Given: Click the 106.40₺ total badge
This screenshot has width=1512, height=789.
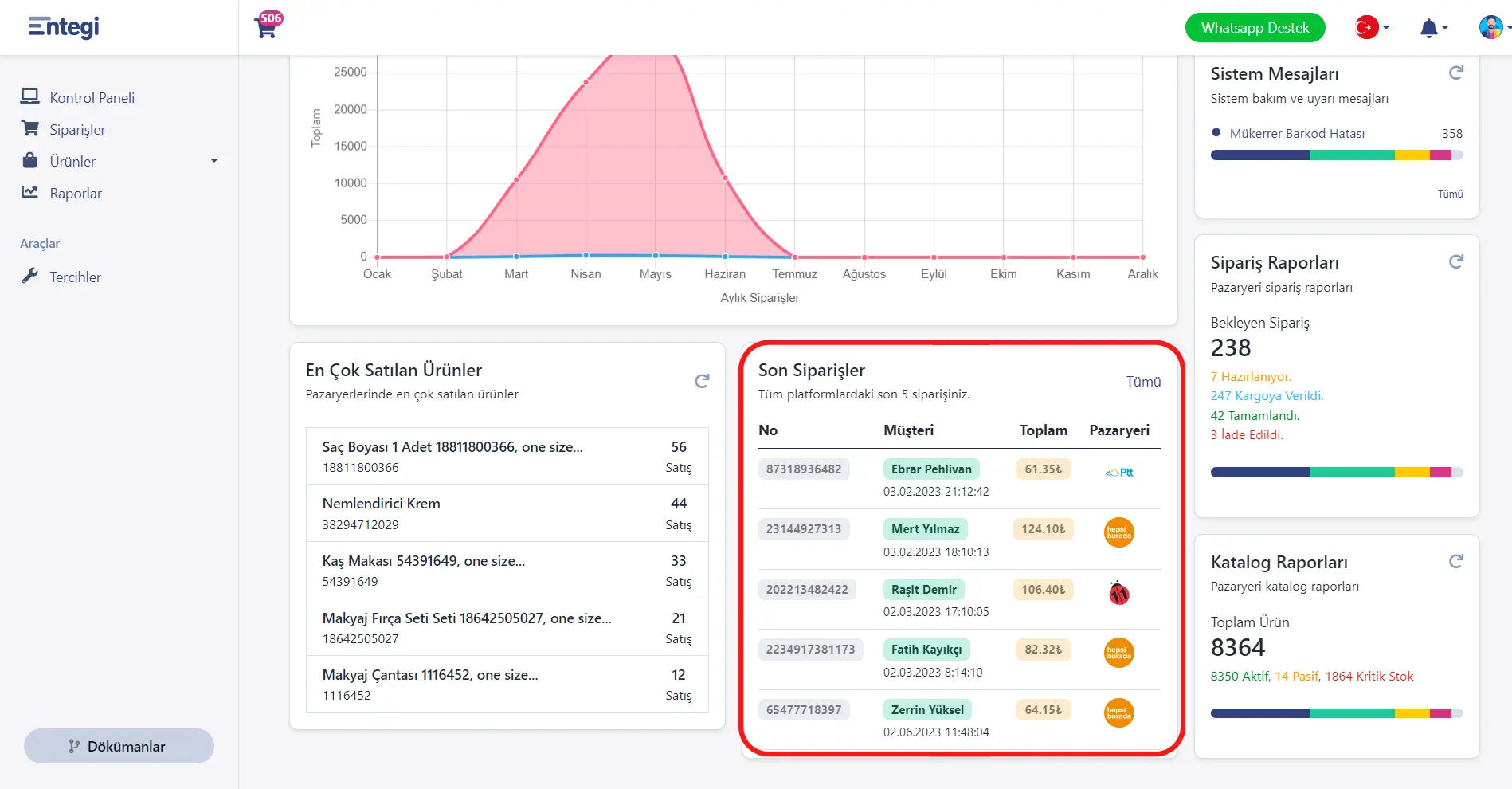Looking at the screenshot, I should pos(1043,589).
